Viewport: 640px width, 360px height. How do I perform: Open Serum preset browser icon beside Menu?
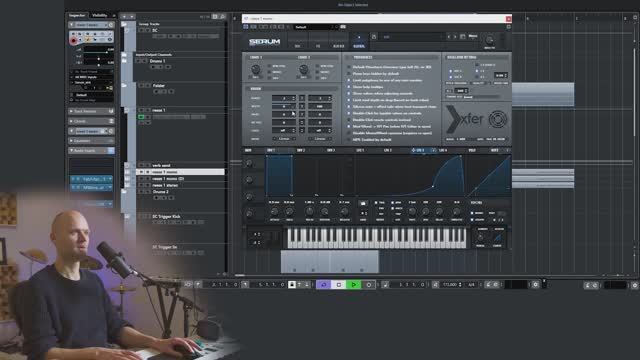click(462, 37)
